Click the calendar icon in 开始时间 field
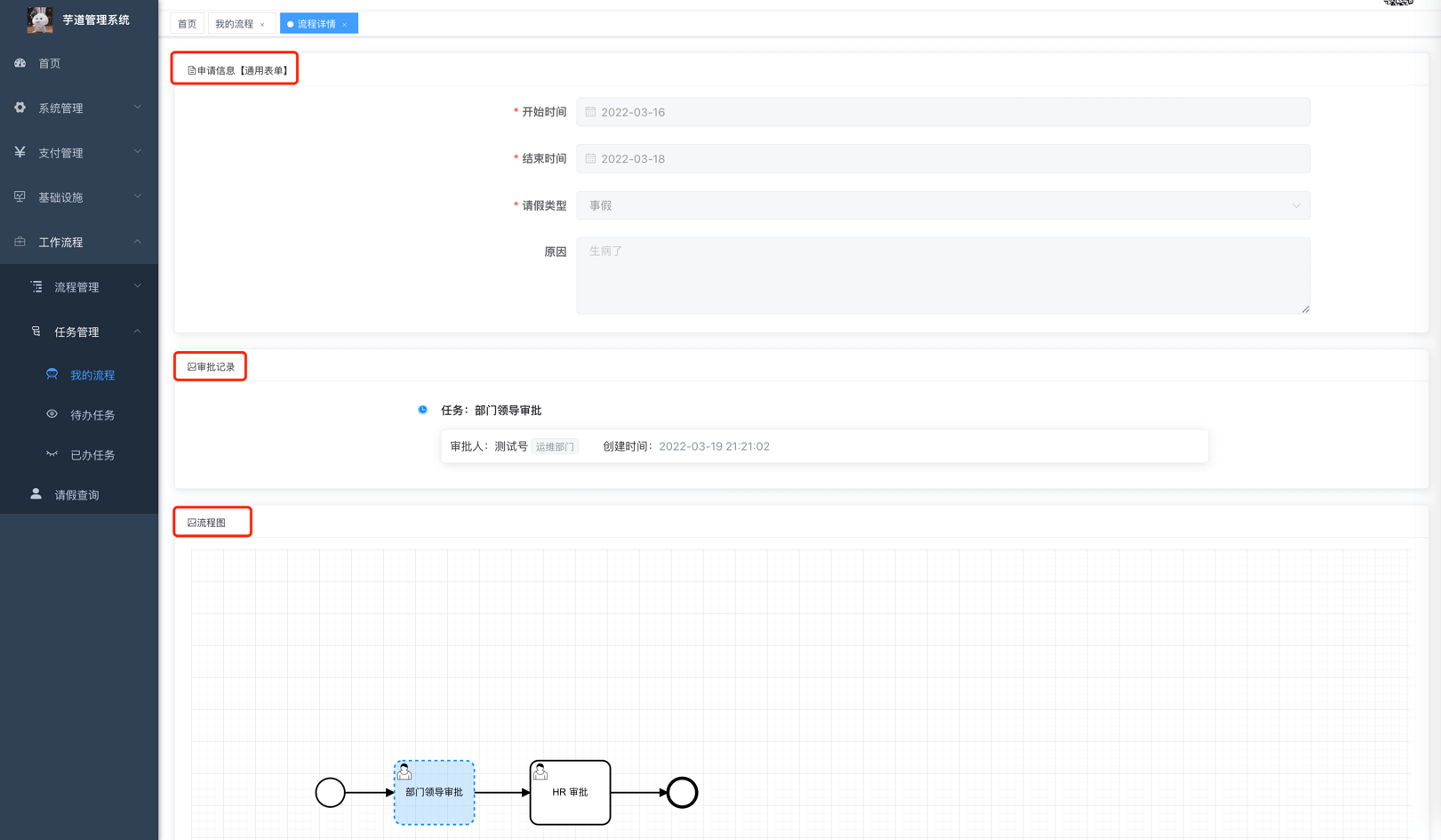Viewport: 1441px width, 840px height. (590, 112)
